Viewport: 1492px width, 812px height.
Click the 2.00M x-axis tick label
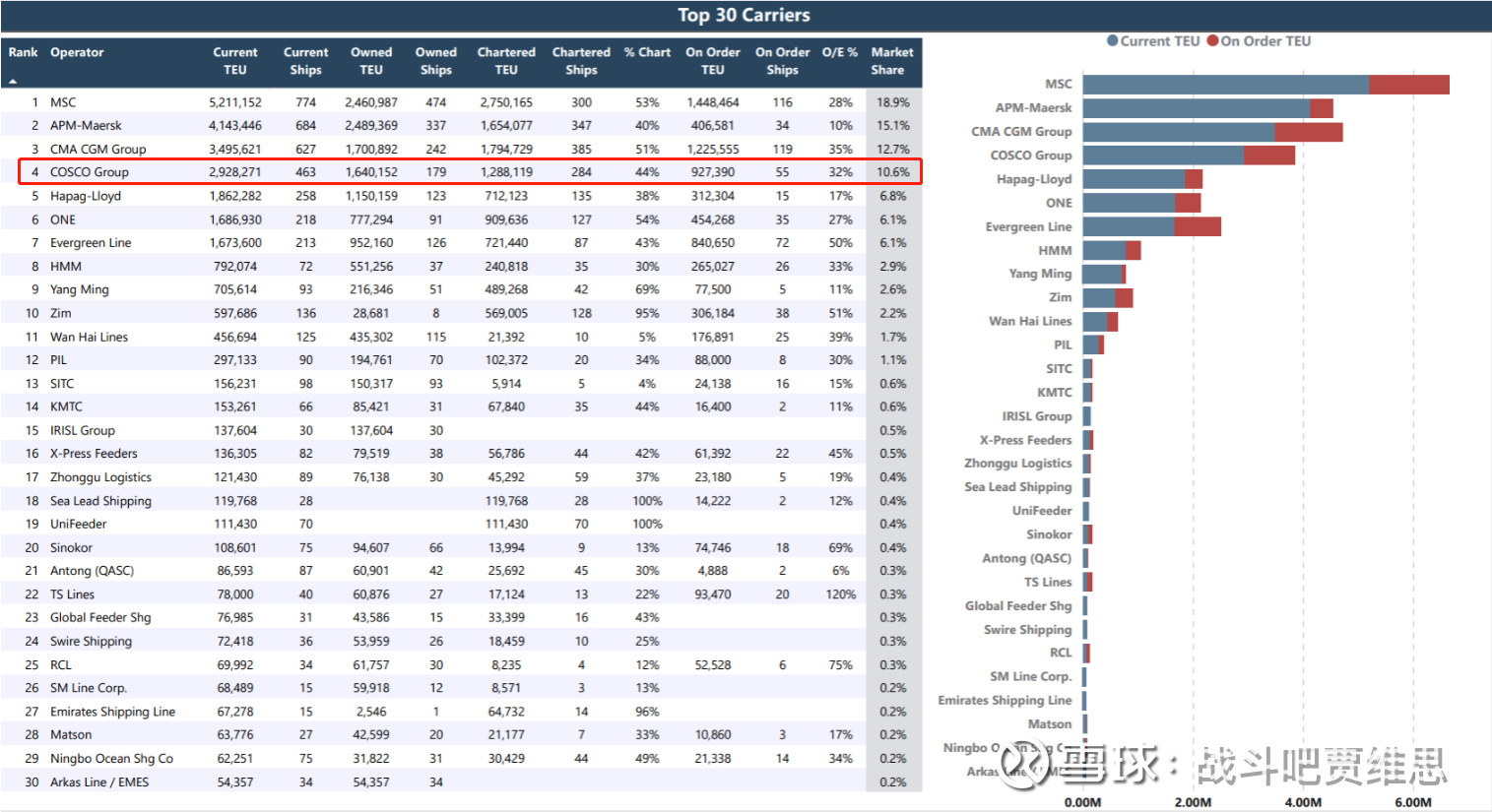1194,802
